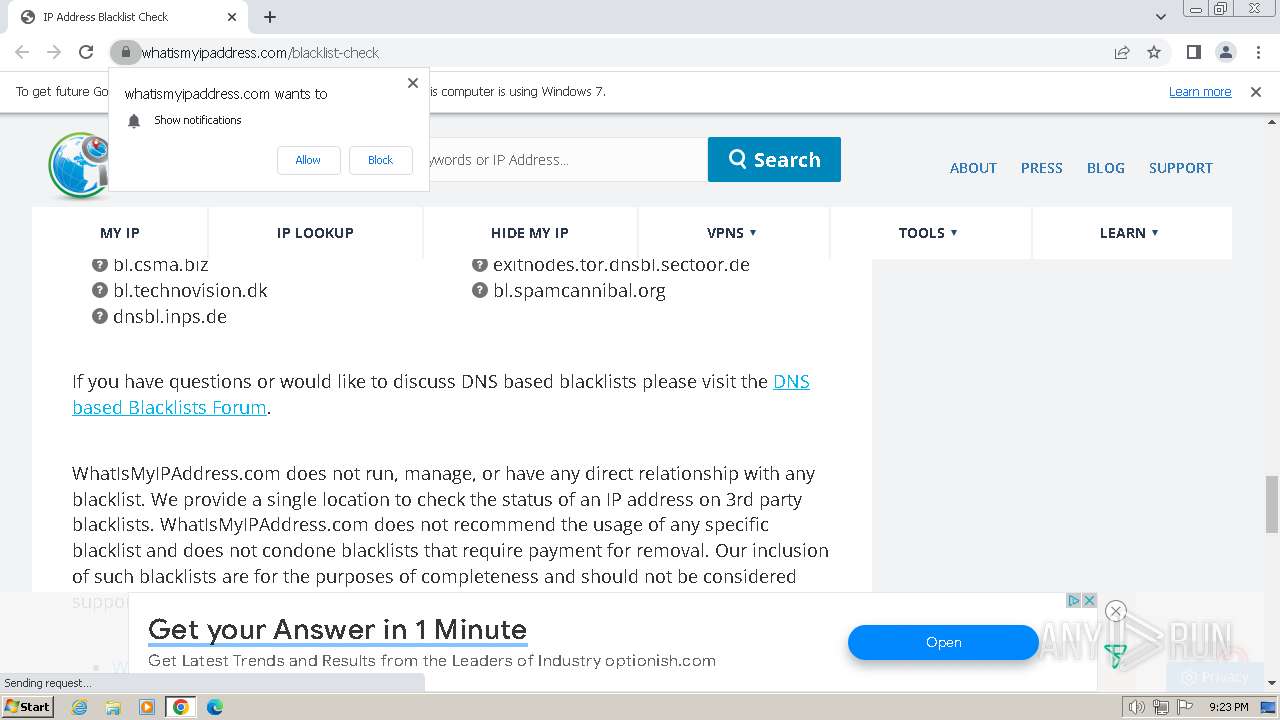Close the bottom ad with the round X
1280x720 pixels.
coord(1116,611)
